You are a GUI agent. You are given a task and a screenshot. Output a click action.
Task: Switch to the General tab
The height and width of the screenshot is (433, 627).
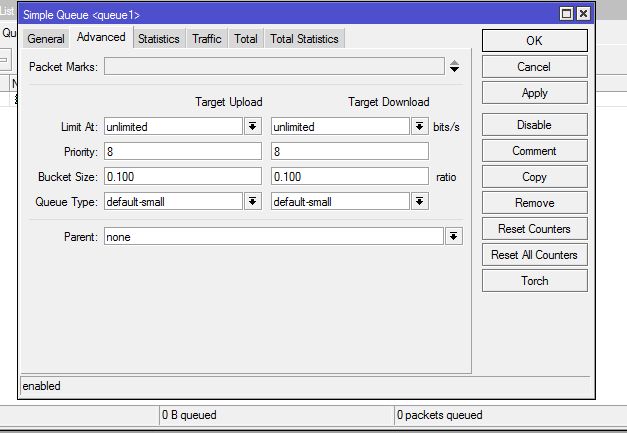(x=46, y=39)
